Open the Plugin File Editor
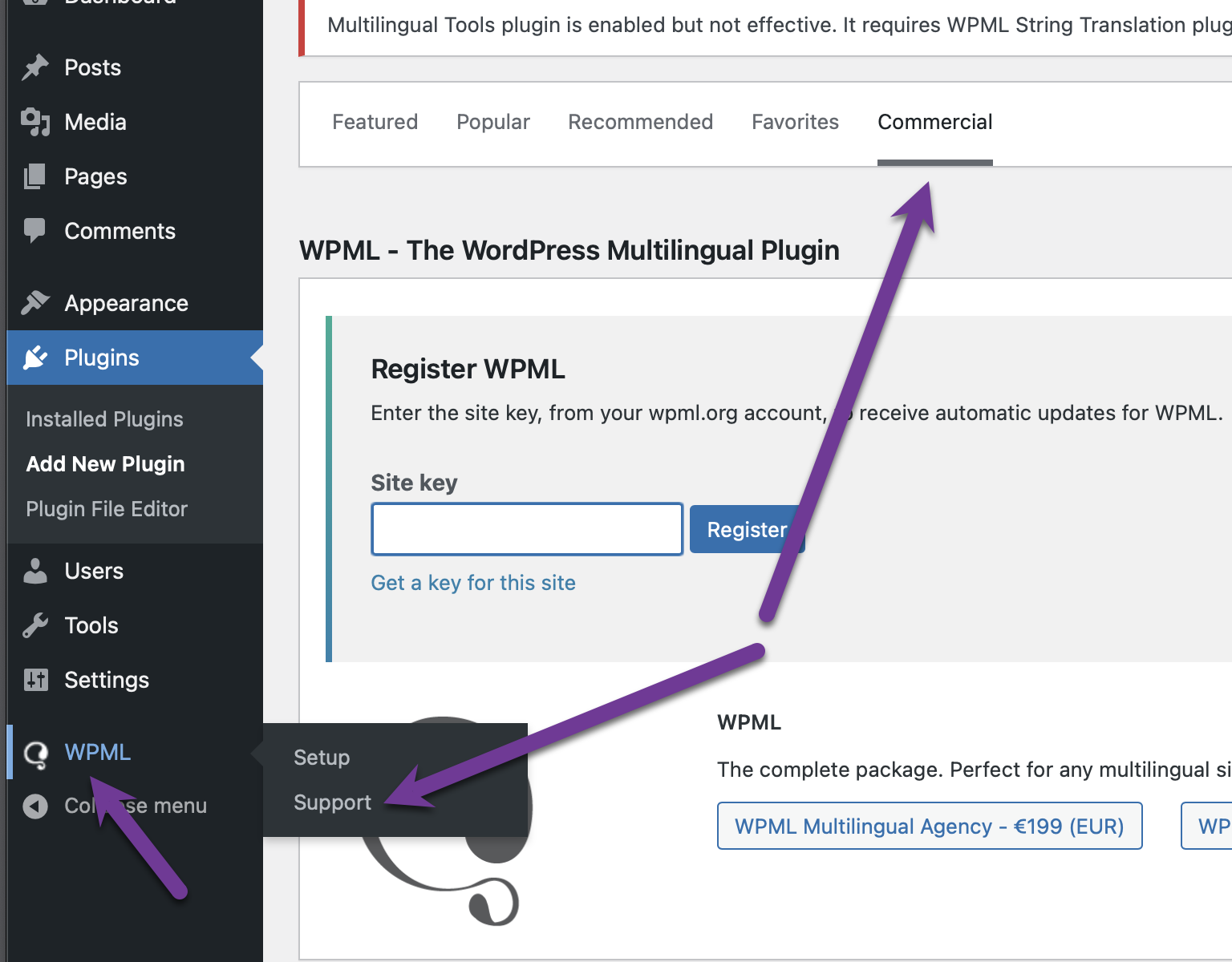 click(107, 509)
